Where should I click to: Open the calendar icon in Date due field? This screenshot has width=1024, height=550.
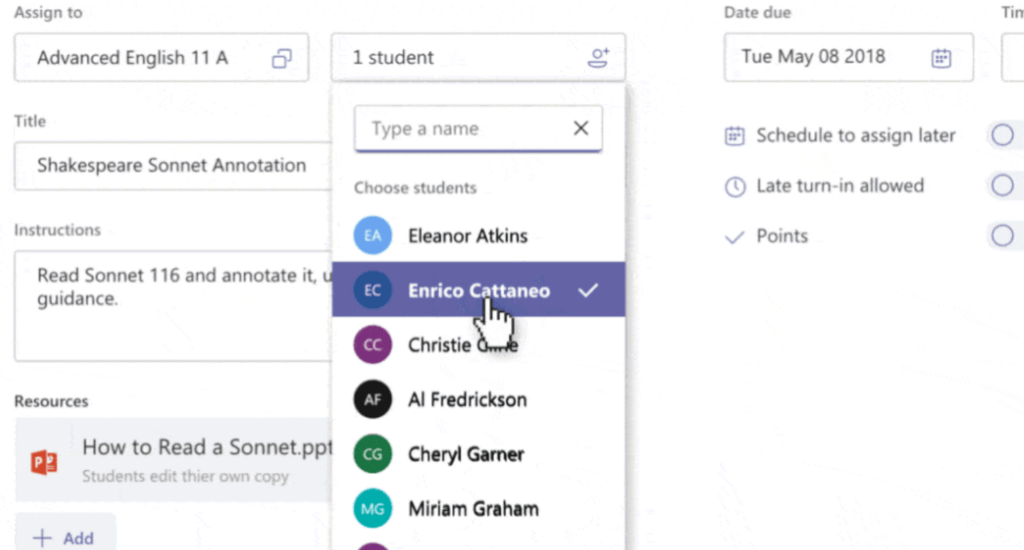(941, 57)
